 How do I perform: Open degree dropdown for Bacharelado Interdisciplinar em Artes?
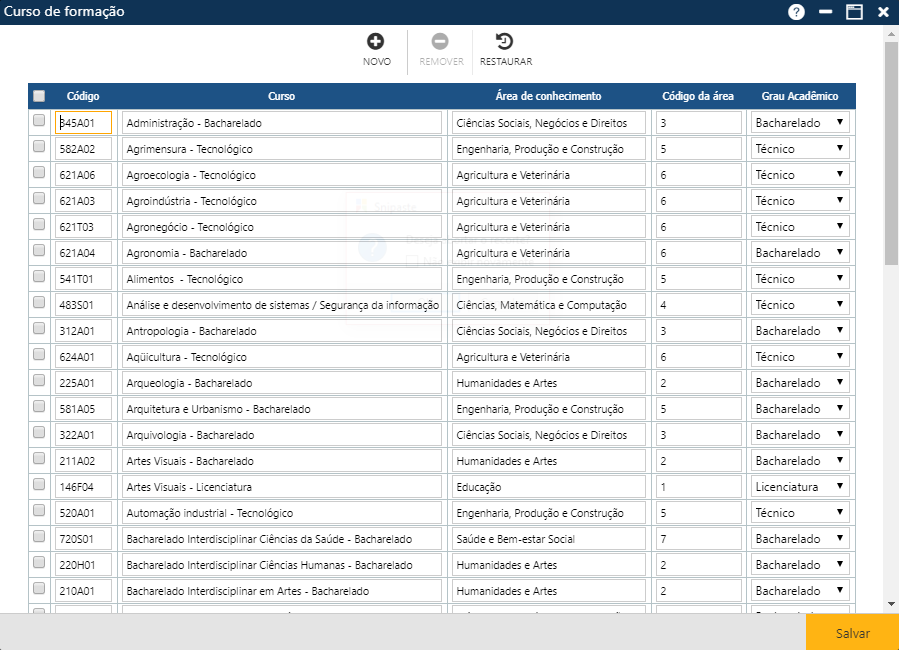800,591
